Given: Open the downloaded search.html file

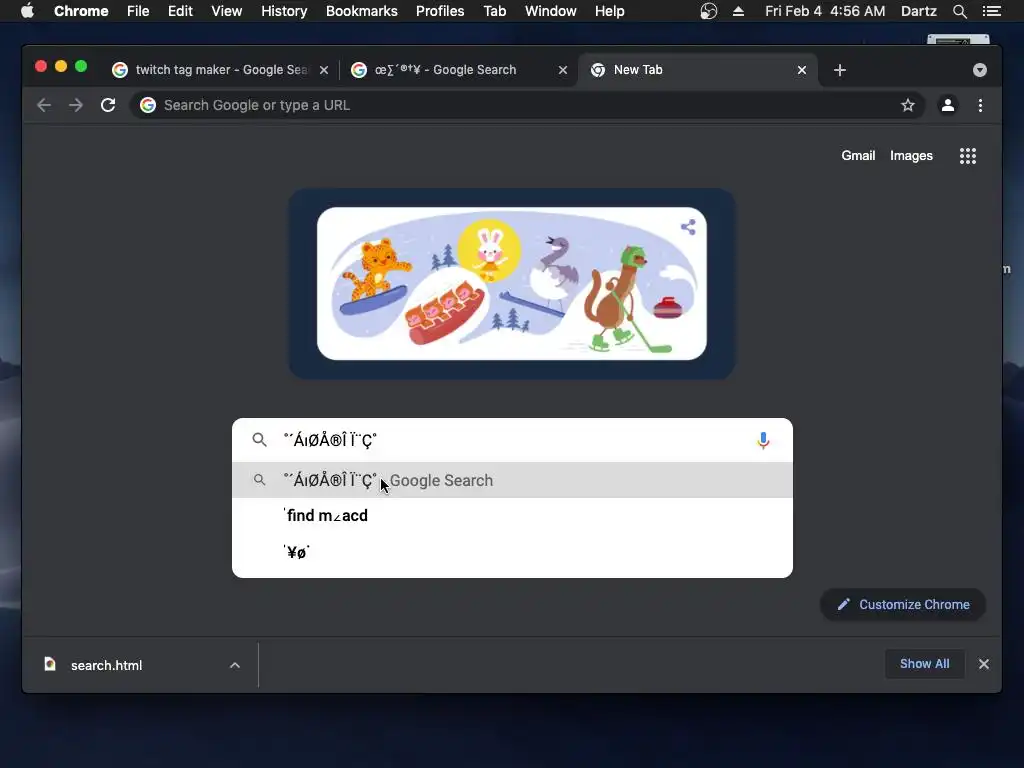Looking at the screenshot, I should point(106,665).
